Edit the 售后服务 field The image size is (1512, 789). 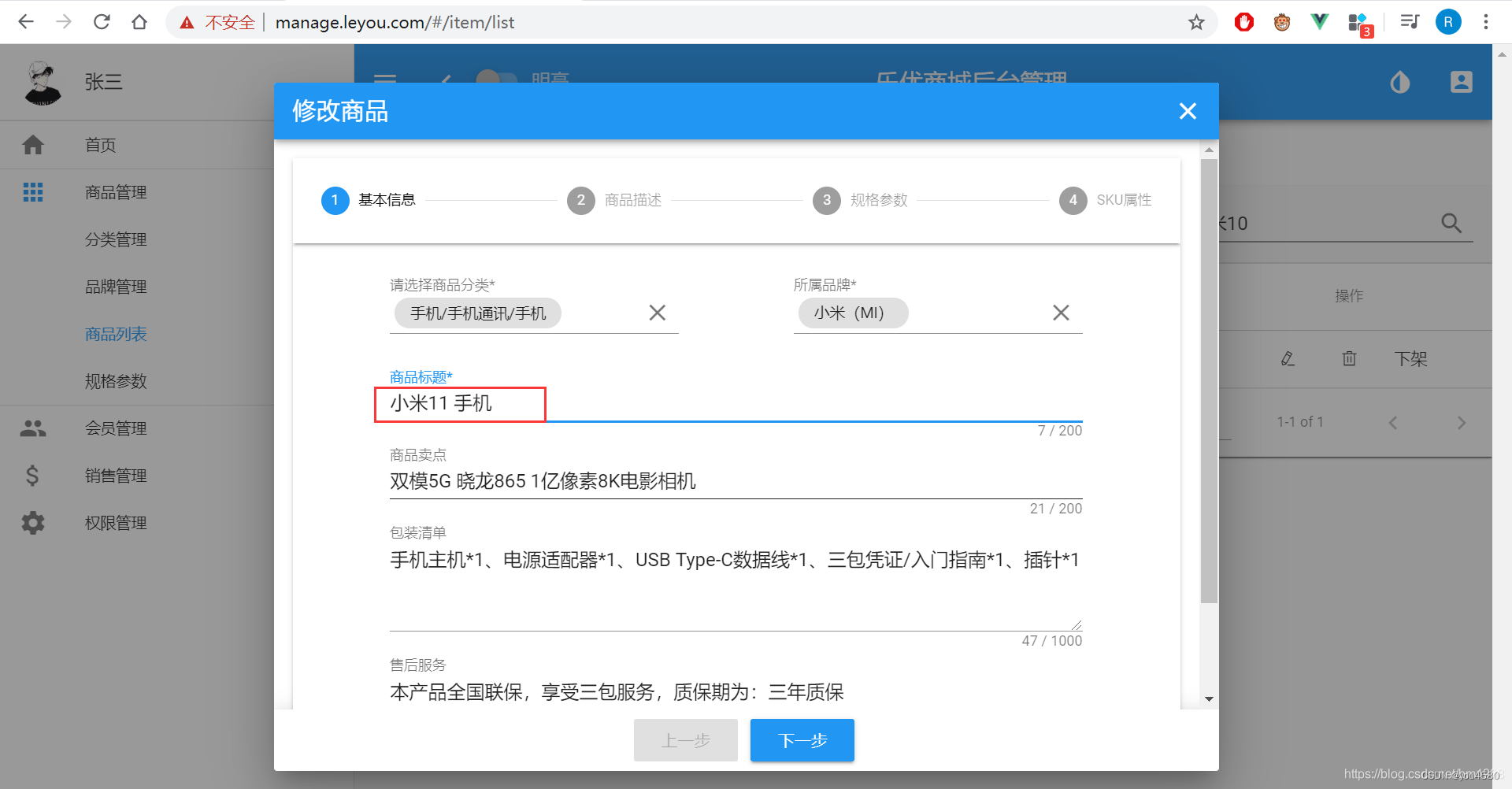(x=736, y=692)
